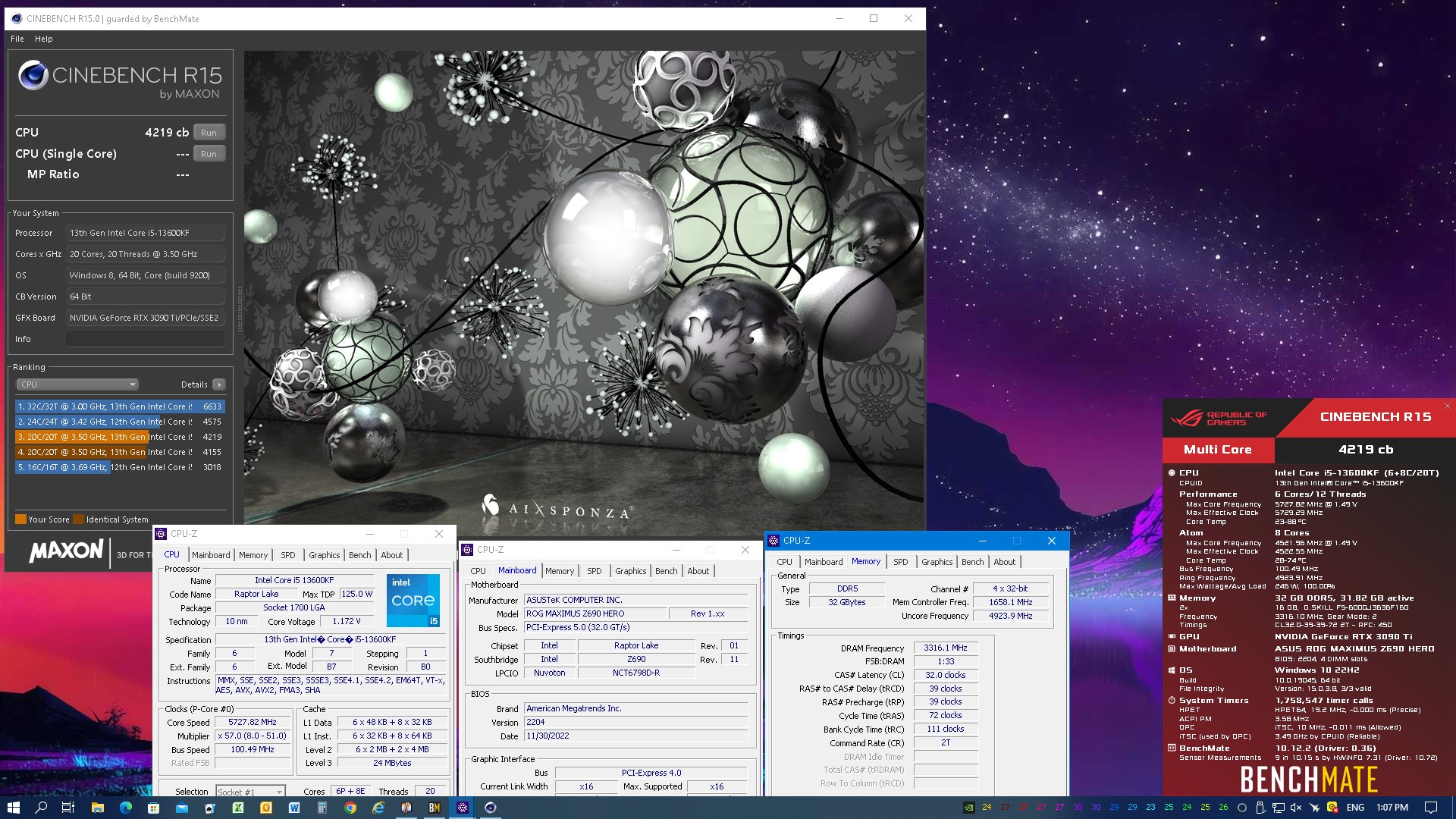Click the 1:07 PM clock
1456x819 pixels.
tap(1392, 808)
